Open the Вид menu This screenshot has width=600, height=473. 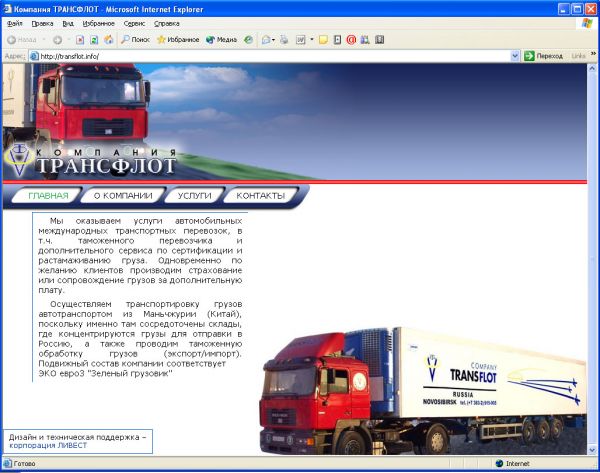click(x=68, y=24)
